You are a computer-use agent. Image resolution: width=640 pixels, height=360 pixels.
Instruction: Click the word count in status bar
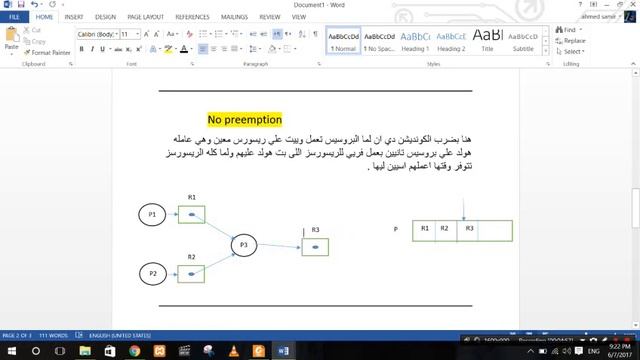click(x=53, y=336)
